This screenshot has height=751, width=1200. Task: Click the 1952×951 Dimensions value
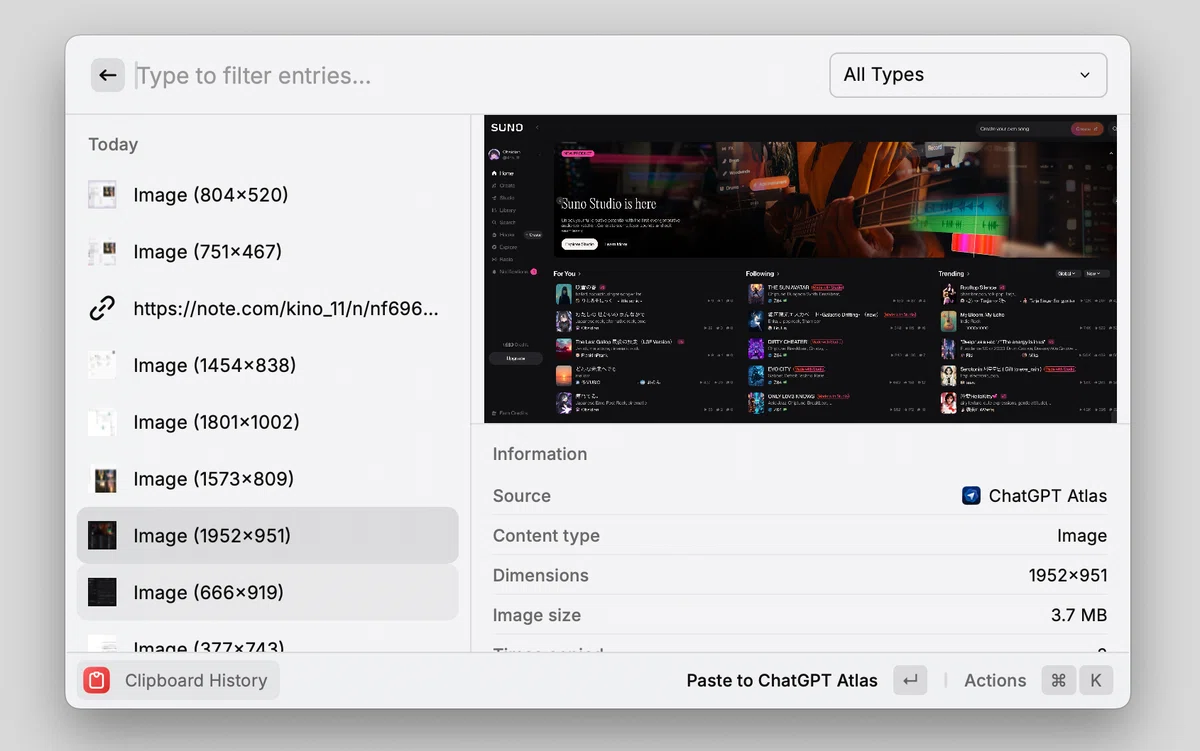(x=1068, y=575)
